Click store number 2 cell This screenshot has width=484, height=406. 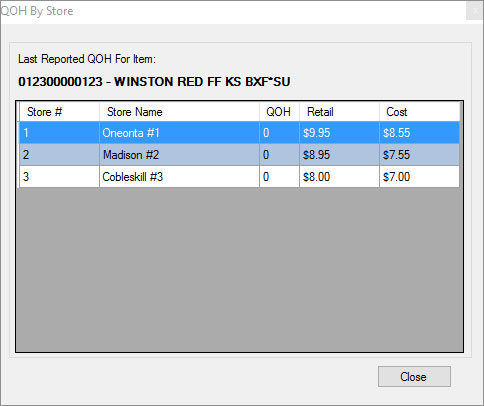59,155
